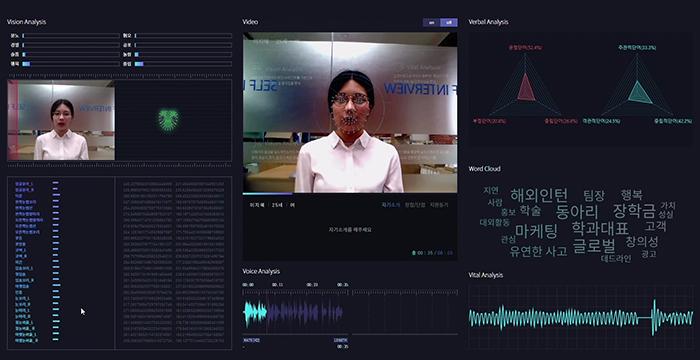The image size is (700, 360).
Task: Switch to the 지원동기 question tab
Action: click(x=439, y=205)
